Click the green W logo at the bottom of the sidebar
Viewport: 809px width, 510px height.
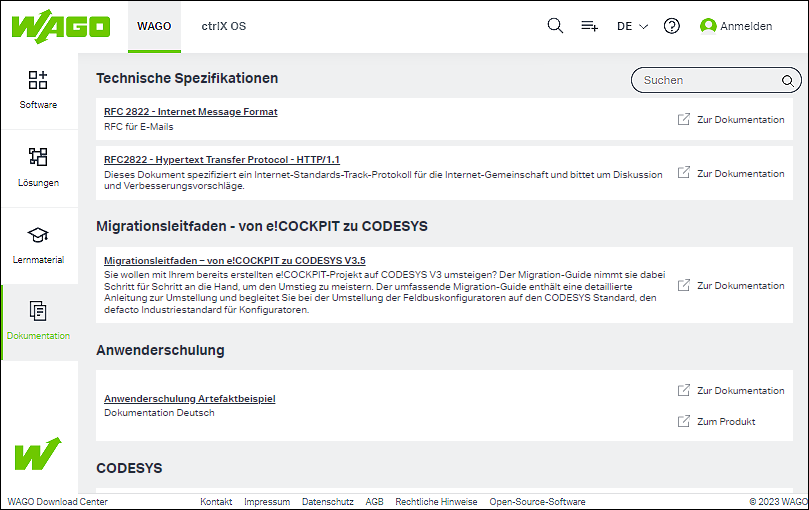[38, 454]
